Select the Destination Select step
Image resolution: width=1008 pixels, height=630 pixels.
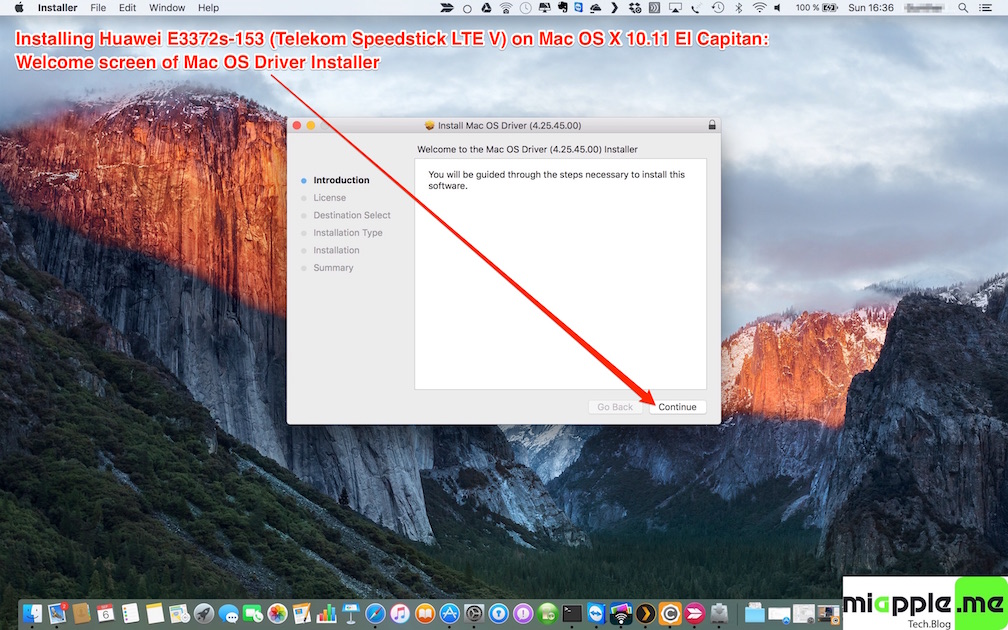click(x=352, y=215)
